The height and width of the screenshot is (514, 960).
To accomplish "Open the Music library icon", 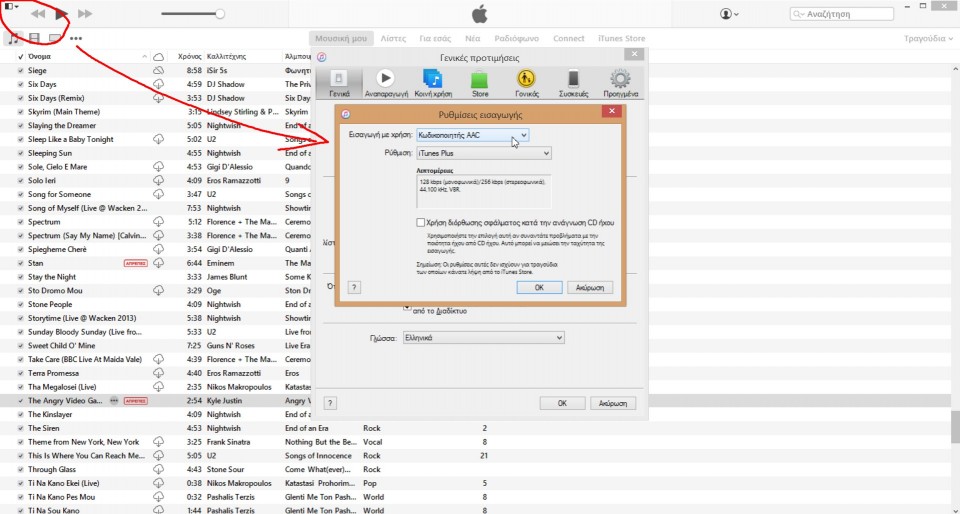I will coord(13,39).
